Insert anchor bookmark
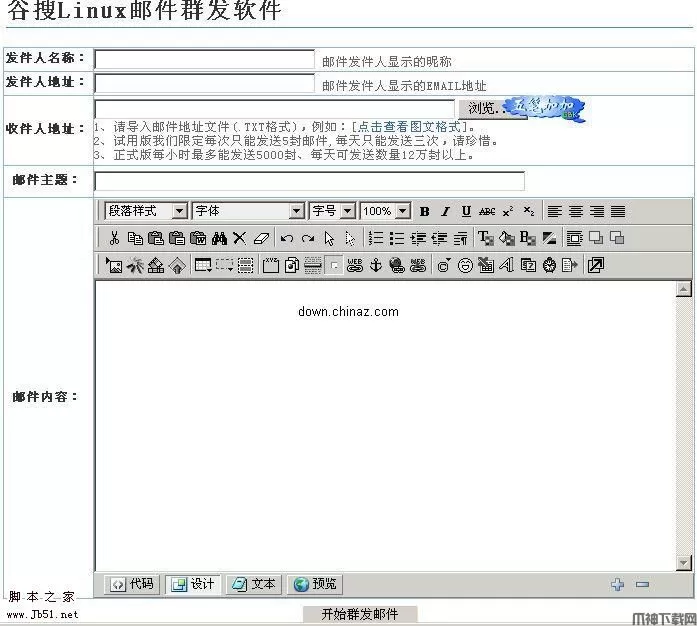The width and height of the screenshot is (697, 626). [376, 265]
